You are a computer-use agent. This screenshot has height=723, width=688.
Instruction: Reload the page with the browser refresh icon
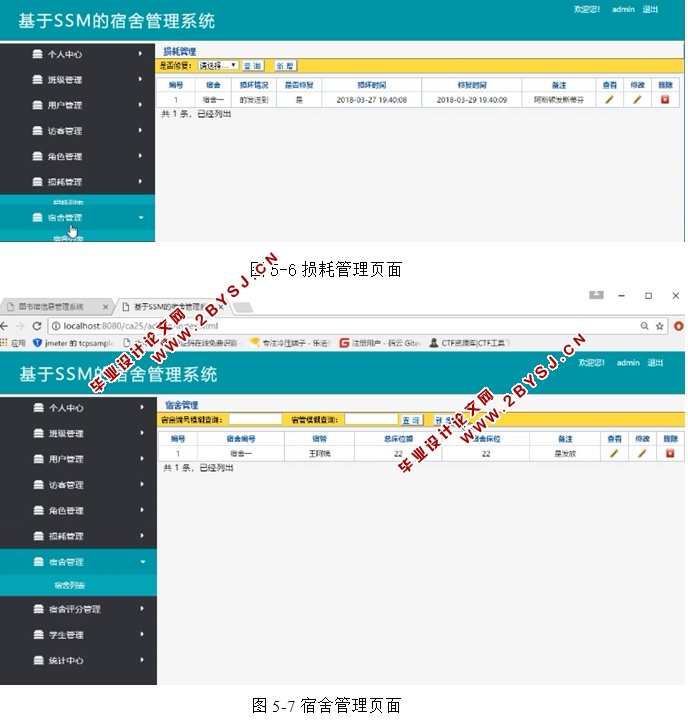pos(37,326)
